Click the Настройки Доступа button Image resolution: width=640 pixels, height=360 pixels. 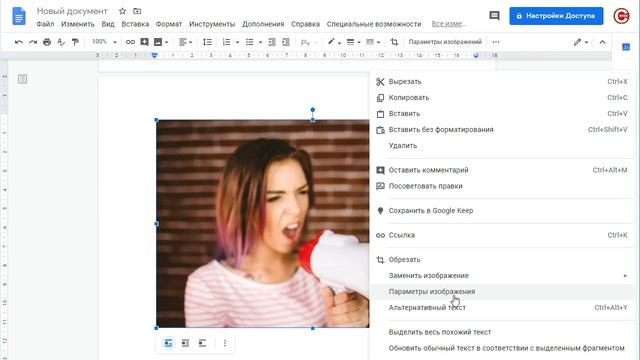click(556, 16)
